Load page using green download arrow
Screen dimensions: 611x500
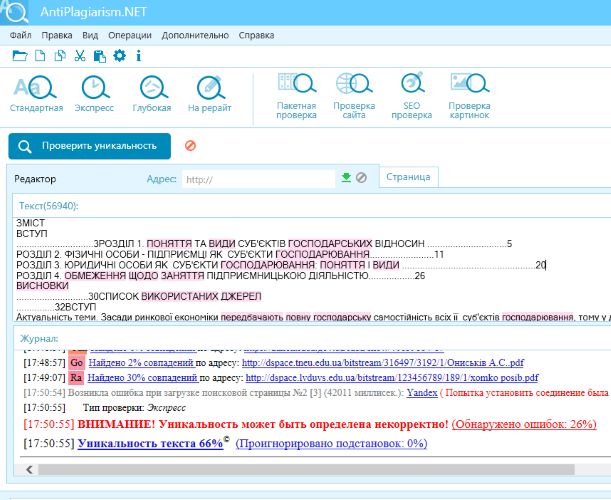[x=346, y=178]
